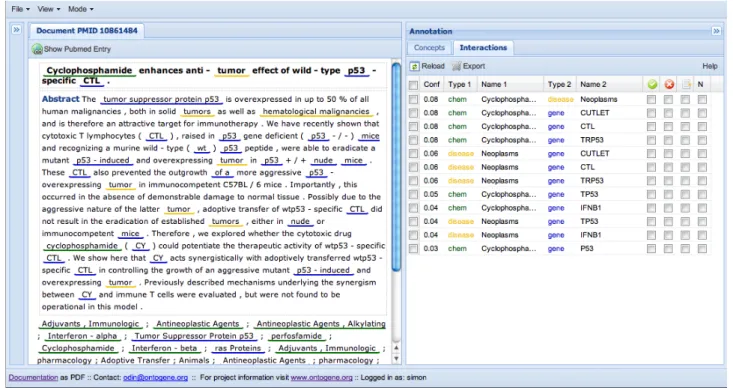Click the MeSH term Interferon - beta

pyautogui.click(x=164, y=348)
